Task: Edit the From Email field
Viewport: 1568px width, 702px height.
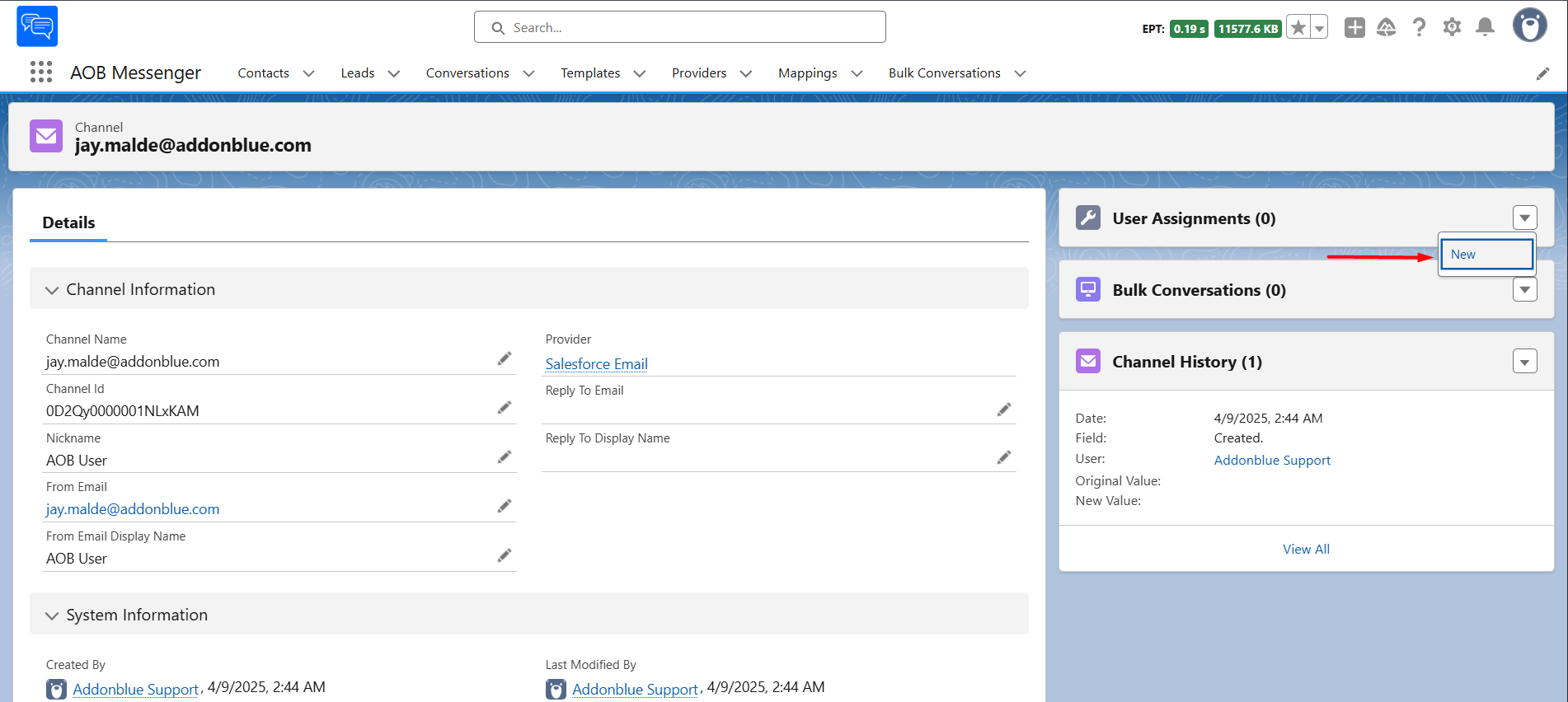Action: [x=505, y=506]
